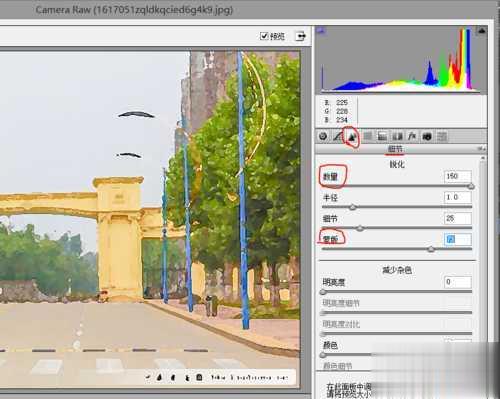This screenshot has width=500, height=399.
Task: Toggle the 预览 preview checkbox
Action: pyautogui.click(x=264, y=36)
